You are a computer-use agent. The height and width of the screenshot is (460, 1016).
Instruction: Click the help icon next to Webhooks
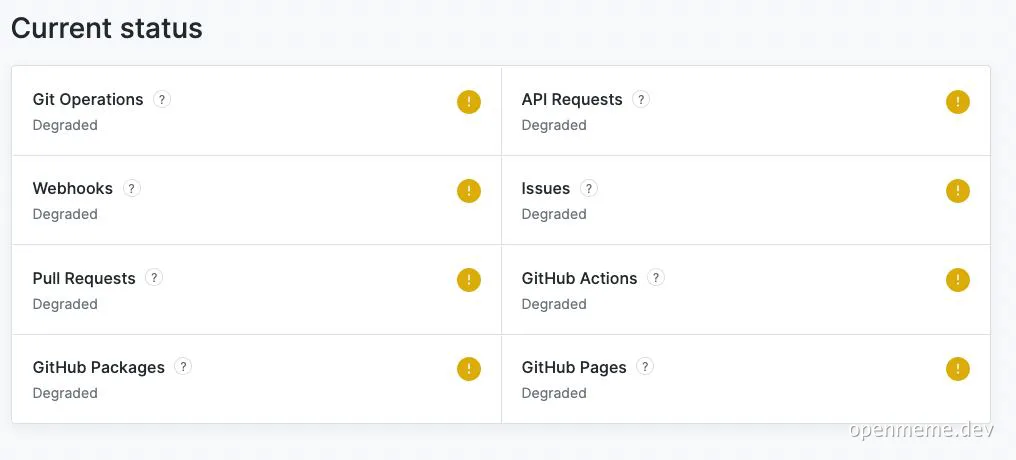click(132, 189)
